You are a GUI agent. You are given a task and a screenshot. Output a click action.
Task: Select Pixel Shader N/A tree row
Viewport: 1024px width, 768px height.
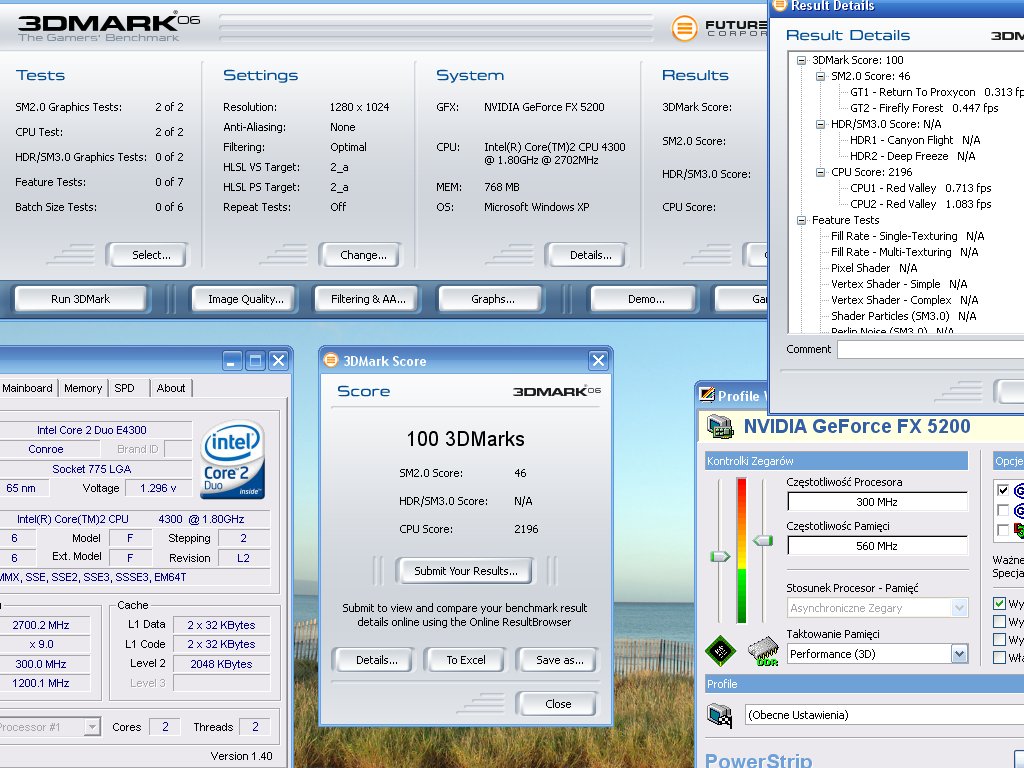[x=874, y=268]
